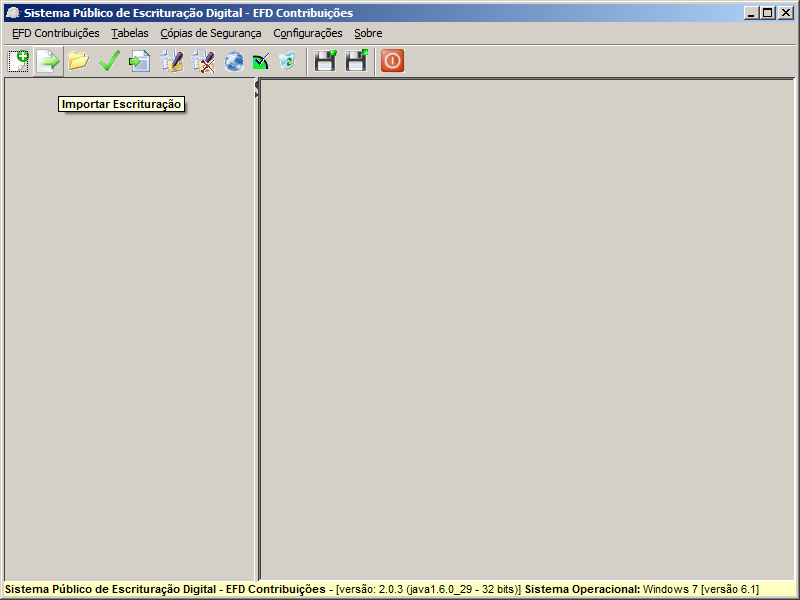This screenshot has height=600, width=800.
Task: Close the EFD Contribuições window
Action: 785,13
